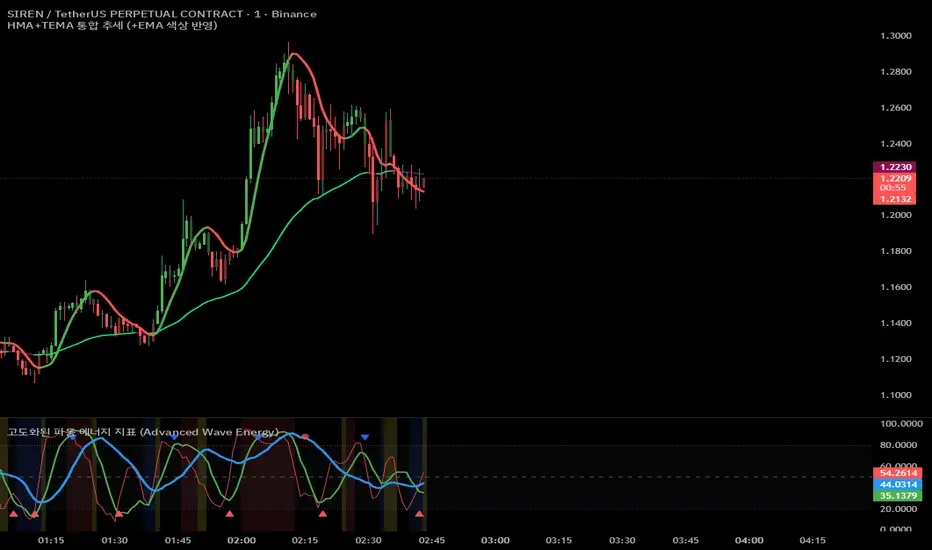This screenshot has height=550, width=932.
Task: Click the 02:45 time axis label
Action: tap(432, 540)
